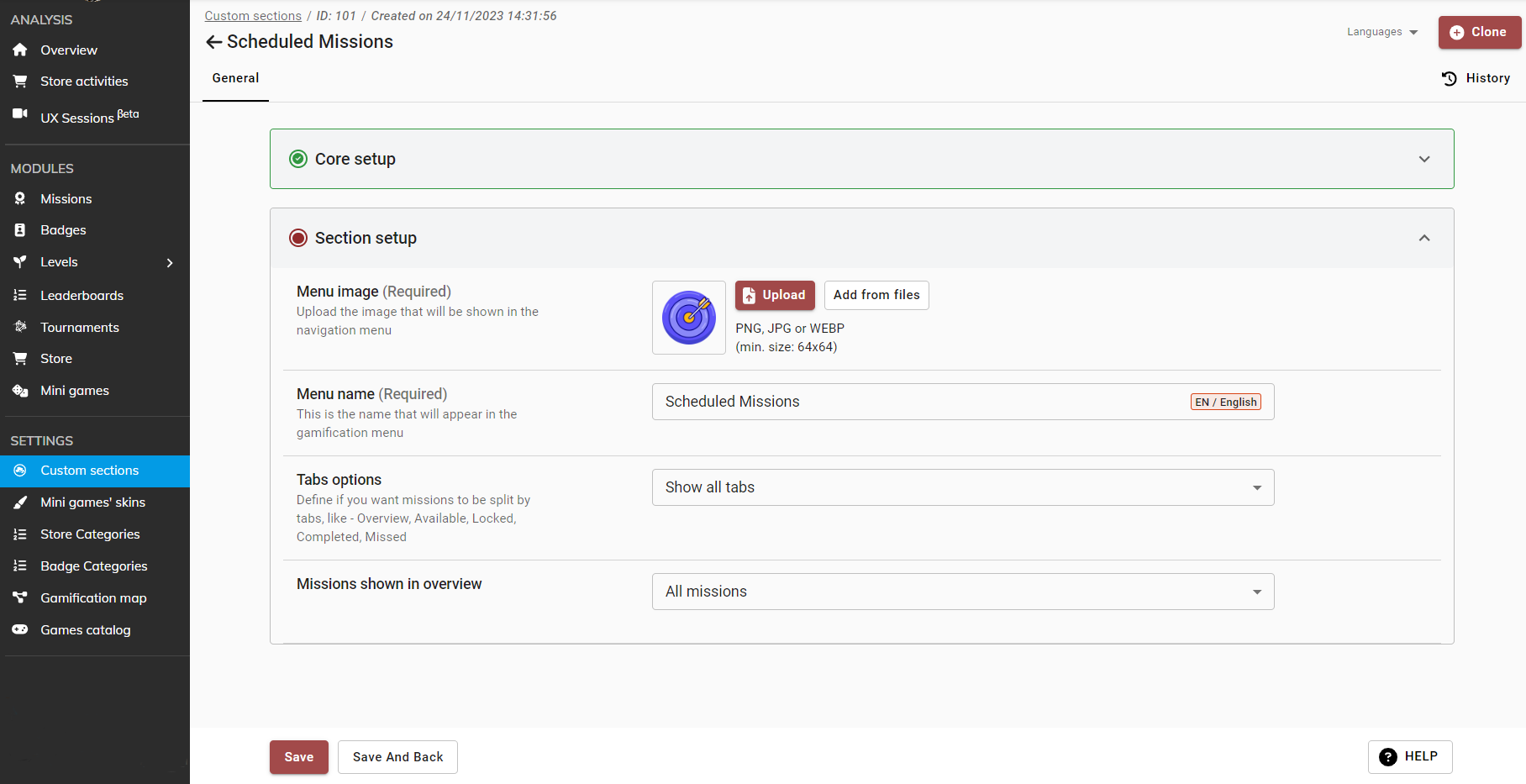The height and width of the screenshot is (784, 1526).
Task: Open Leaderboards from the sidebar
Action: click(82, 296)
